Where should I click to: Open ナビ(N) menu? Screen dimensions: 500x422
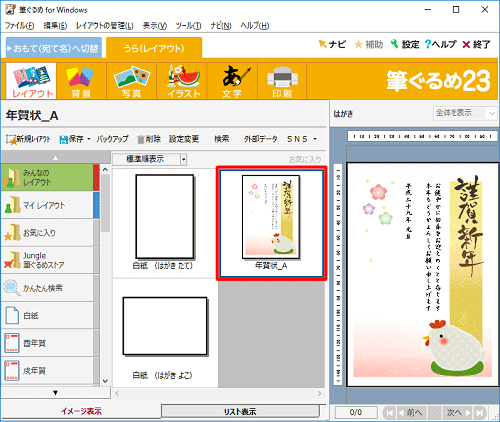pos(221,26)
